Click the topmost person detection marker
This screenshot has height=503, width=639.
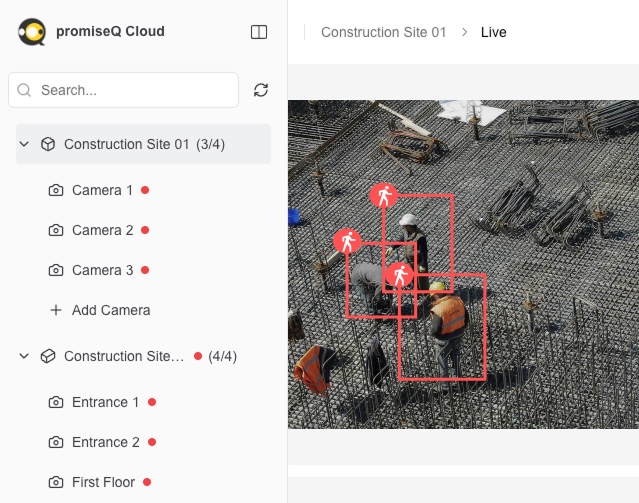coord(383,196)
